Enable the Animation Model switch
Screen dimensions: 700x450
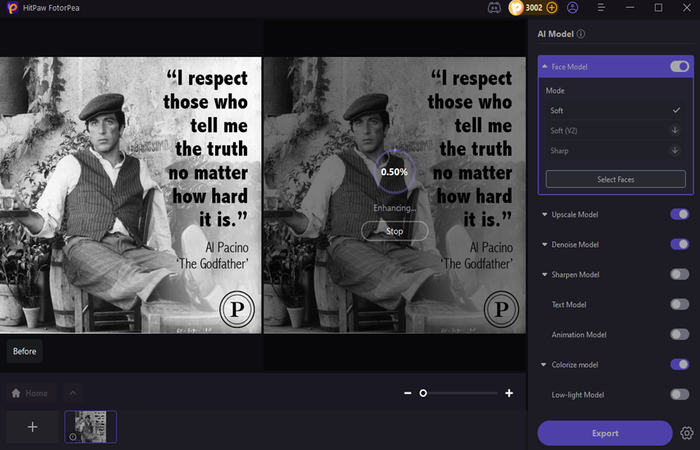pyautogui.click(x=679, y=334)
